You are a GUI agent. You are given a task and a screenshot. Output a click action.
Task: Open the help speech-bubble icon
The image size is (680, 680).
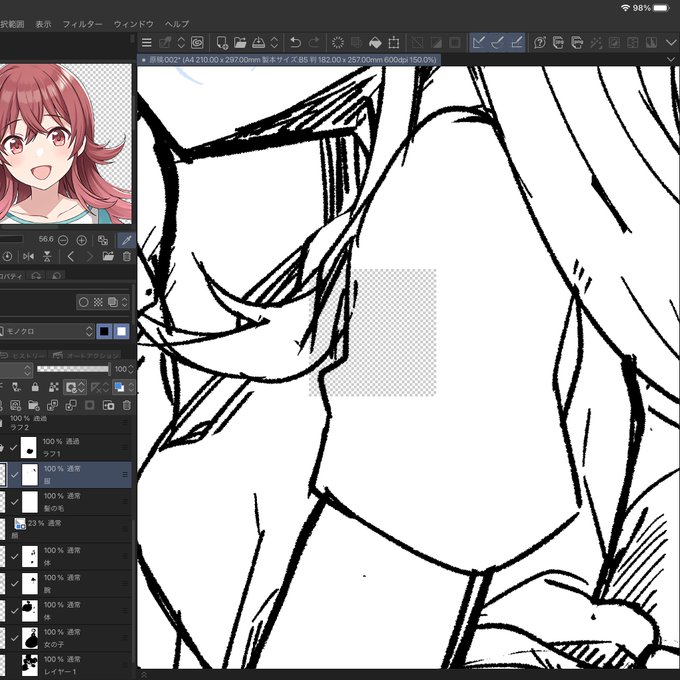click(540, 42)
